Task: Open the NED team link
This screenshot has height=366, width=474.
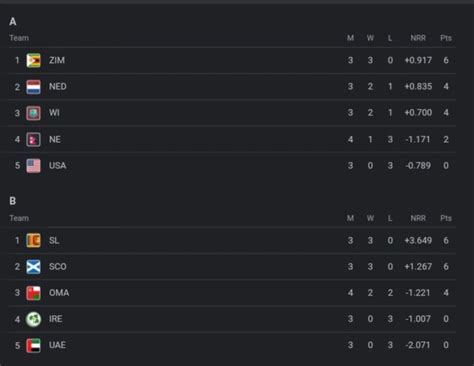Action: click(58, 87)
